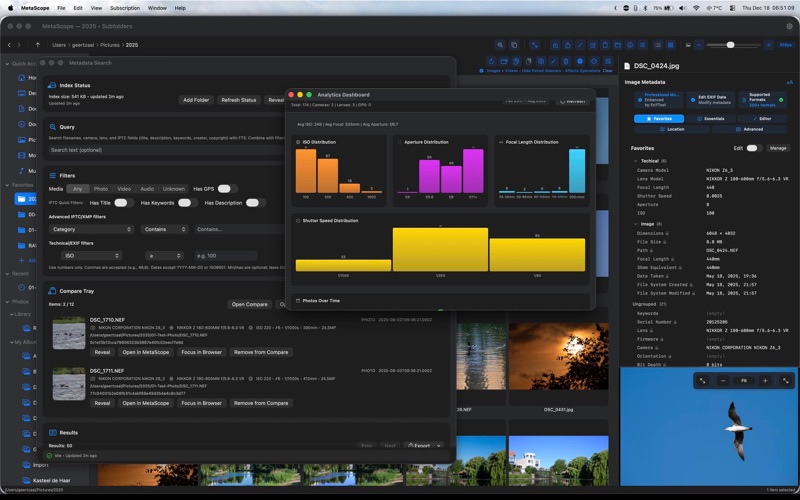Screen dimensions: 800x500
Task: Select the Video media filter segment
Action: click(124, 189)
